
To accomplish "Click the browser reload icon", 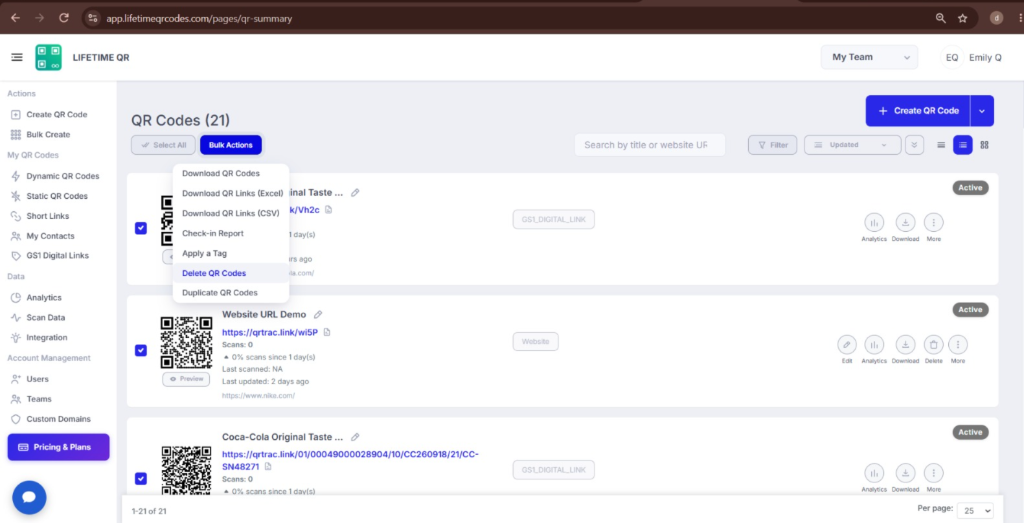I will (64, 18).
